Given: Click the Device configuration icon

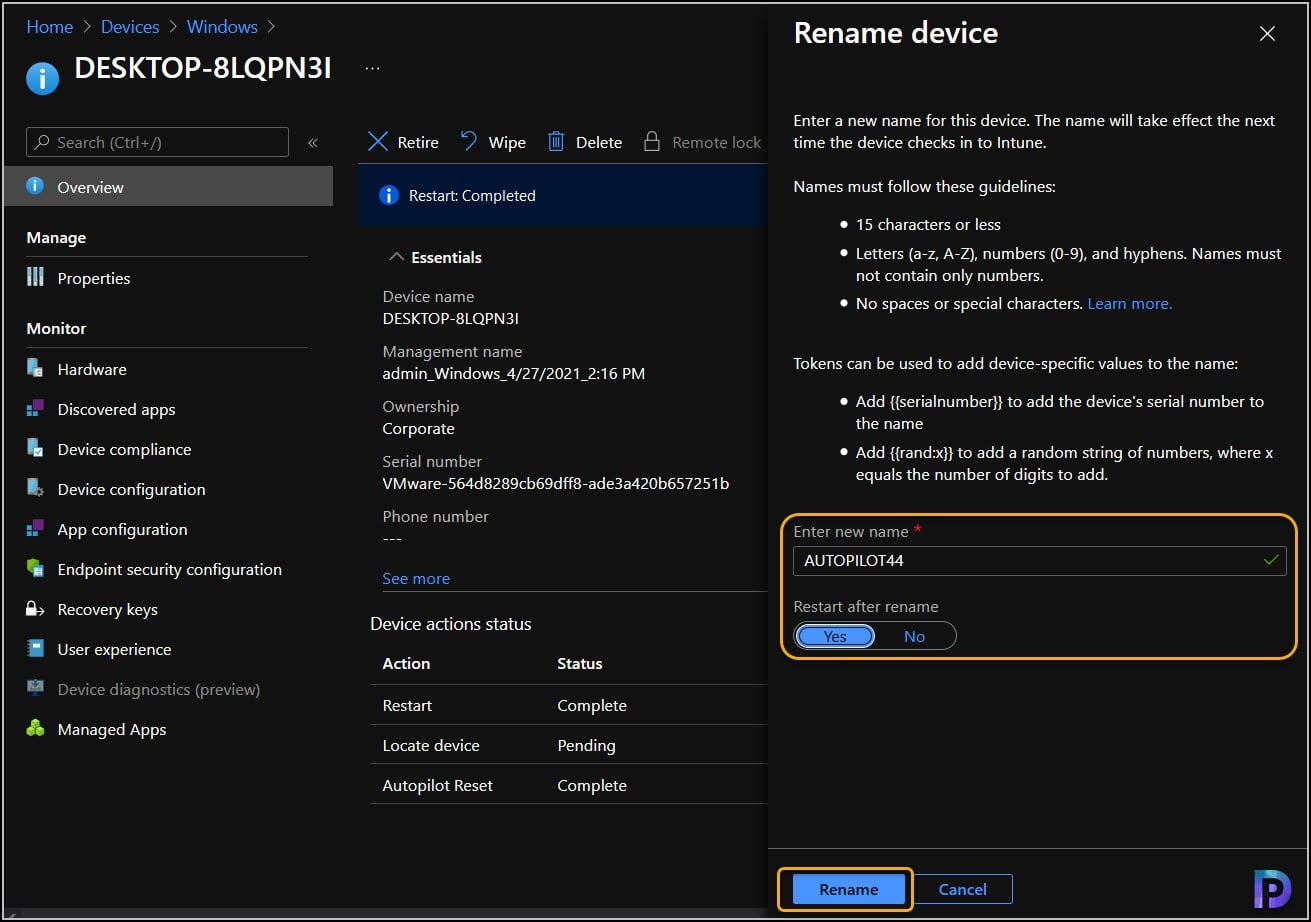Looking at the screenshot, I should click(x=35, y=488).
